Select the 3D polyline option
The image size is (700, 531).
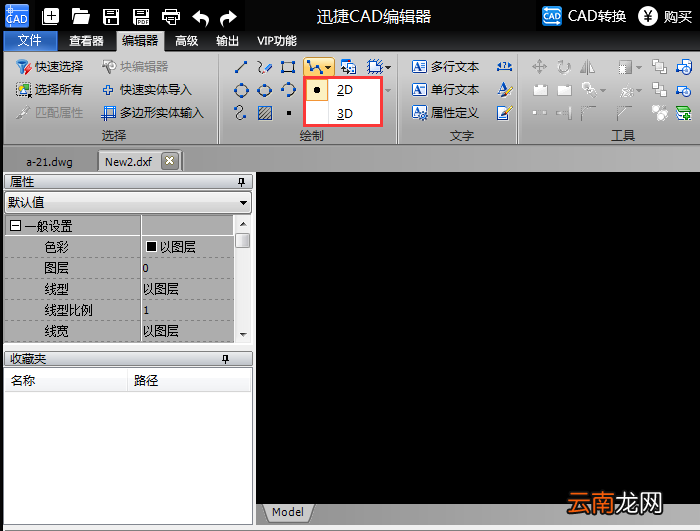[343, 113]
